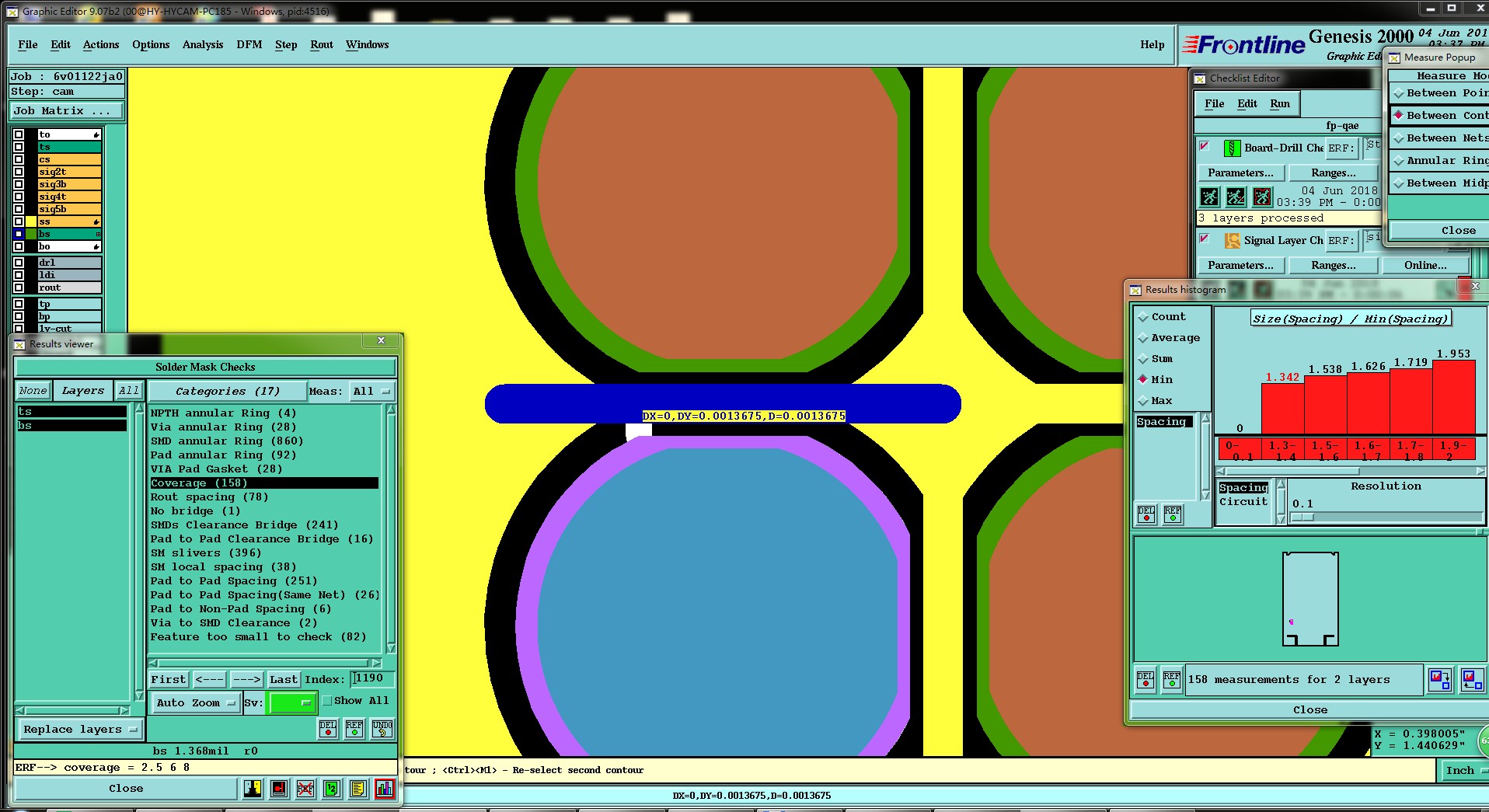Open the Rout menu

tap(321, 44)
